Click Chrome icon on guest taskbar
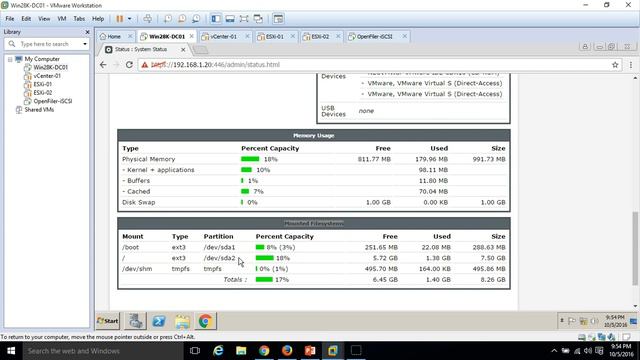Viewport: 640px width, 360px height. [205, 321]
